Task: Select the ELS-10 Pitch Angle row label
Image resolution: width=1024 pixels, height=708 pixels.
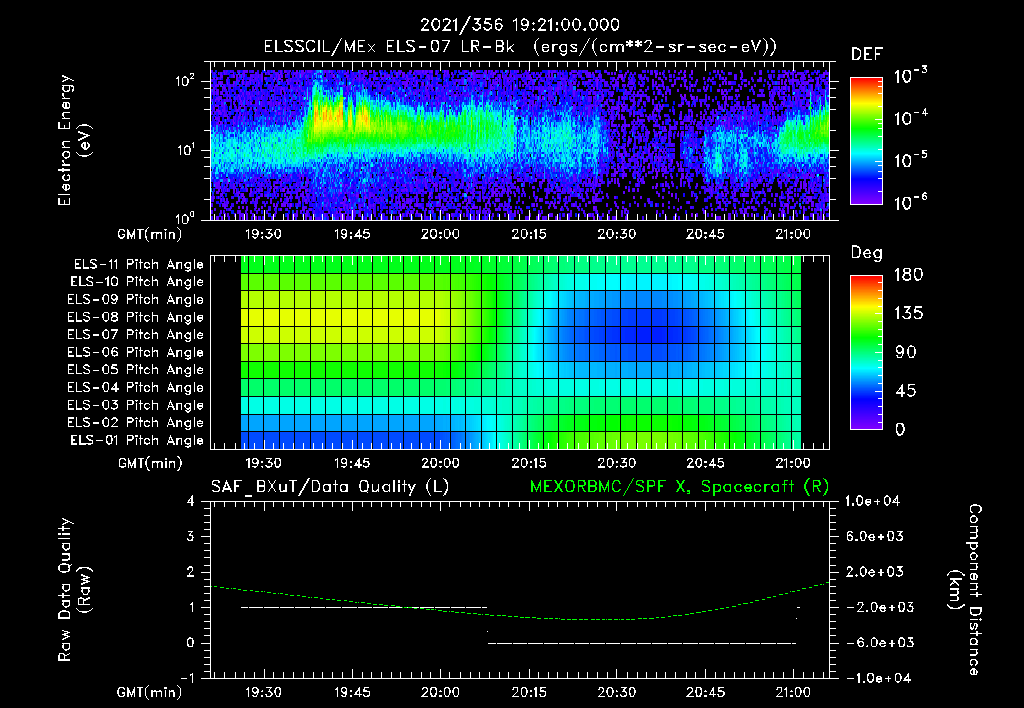Action: [137, 282]
